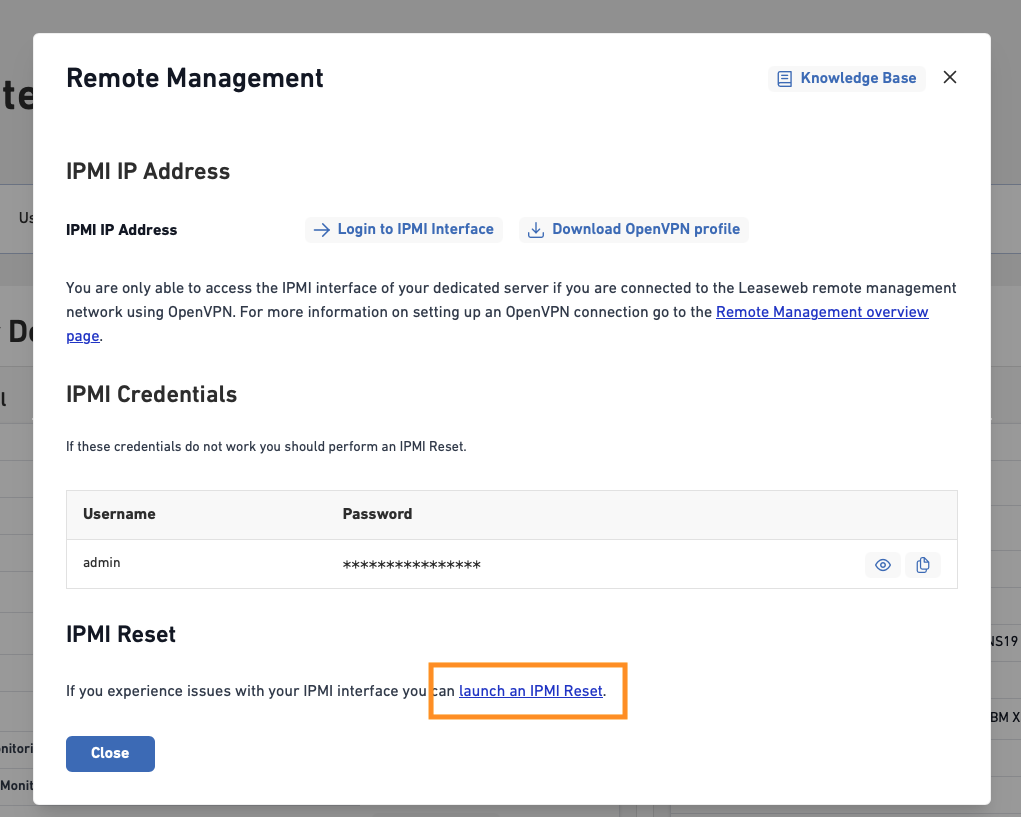This screenshot has height=817, width=1021.
Task: Open the Remote Management overview page link
Action: (822, 312)
